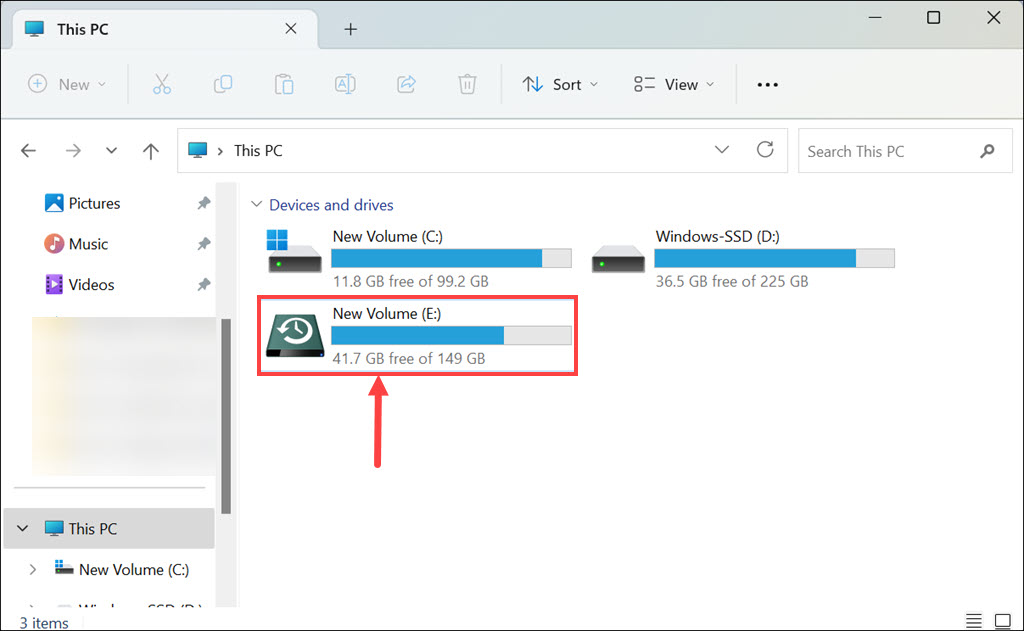Switch to large icons view layout
The image size is (1024, 631).
click(1003, 621)
